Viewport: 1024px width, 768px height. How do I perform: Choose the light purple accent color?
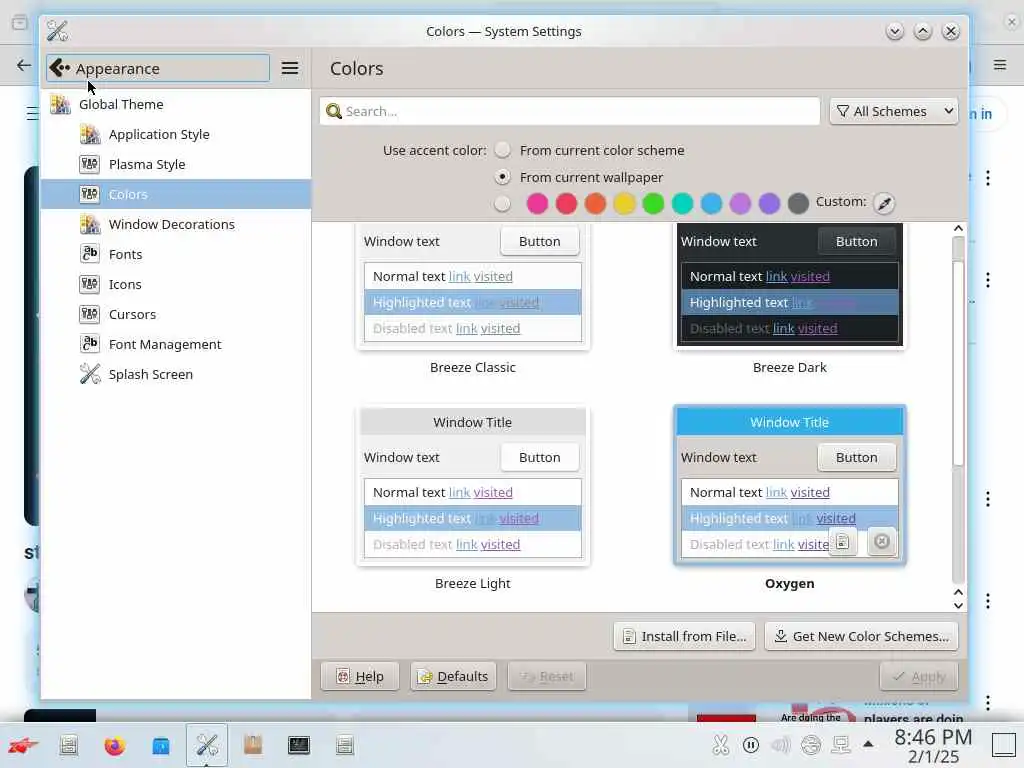tap(740, 203)
